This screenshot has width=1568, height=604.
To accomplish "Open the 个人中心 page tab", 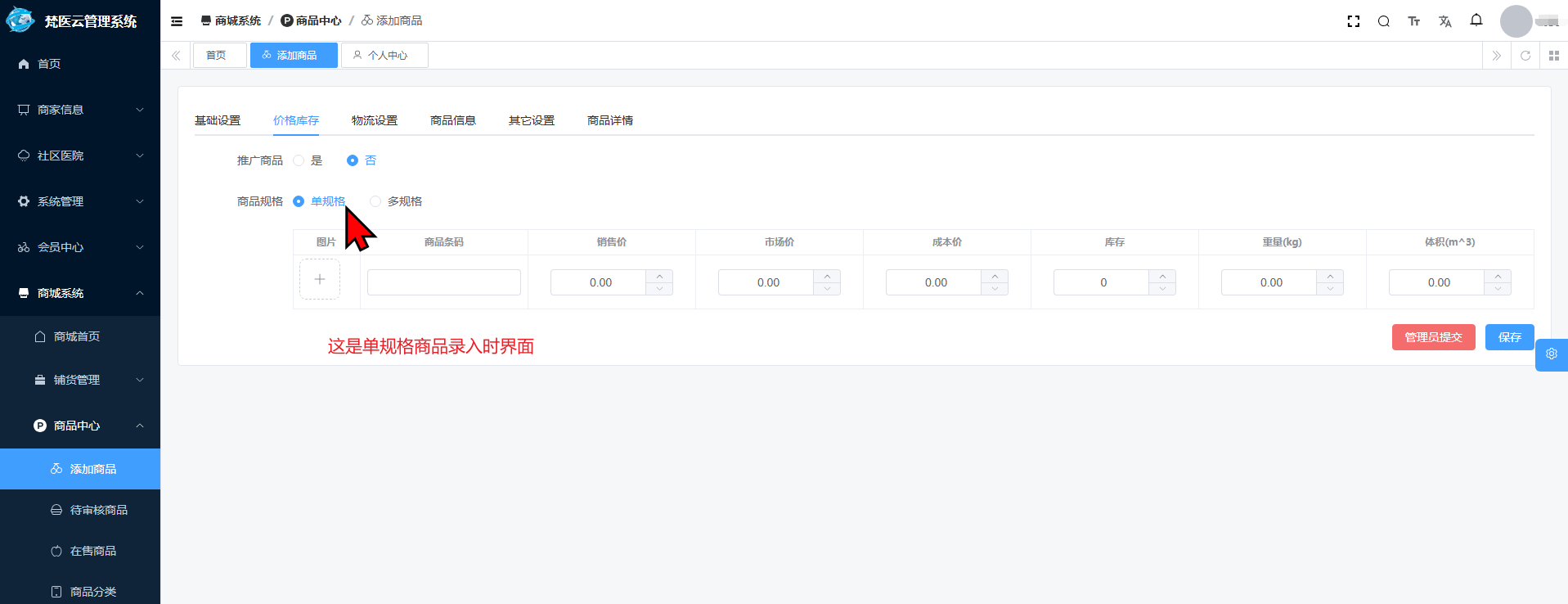I will pyautogui.click(x=384, y=56).
